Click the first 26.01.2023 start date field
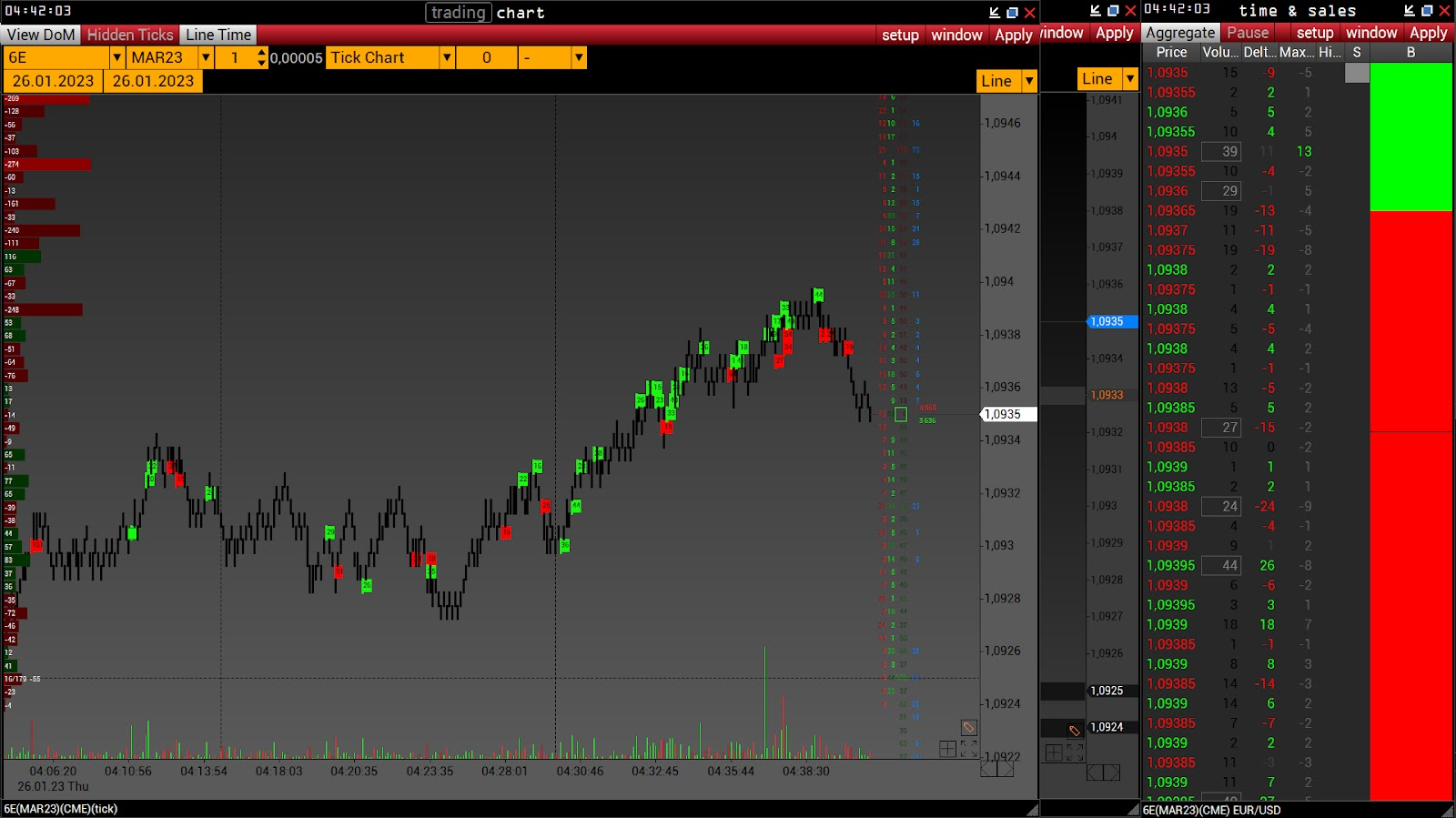The height and width of the screenshot is (818, 1456). 53,81
